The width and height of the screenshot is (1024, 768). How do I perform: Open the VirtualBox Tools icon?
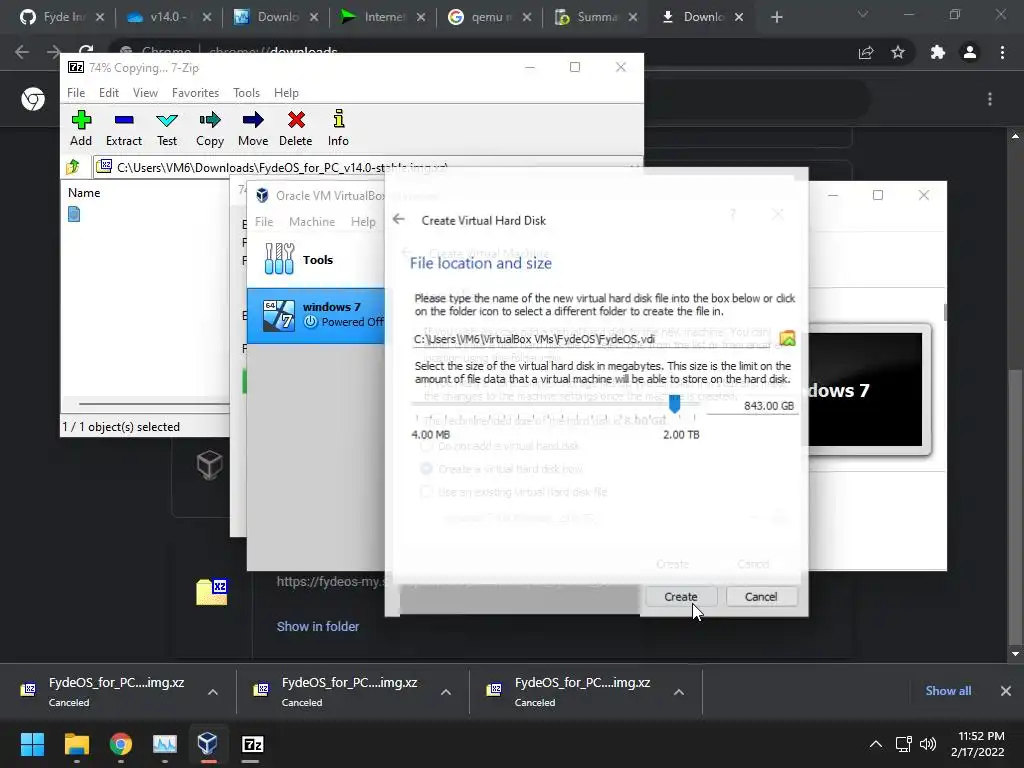(x=280, y=259)
